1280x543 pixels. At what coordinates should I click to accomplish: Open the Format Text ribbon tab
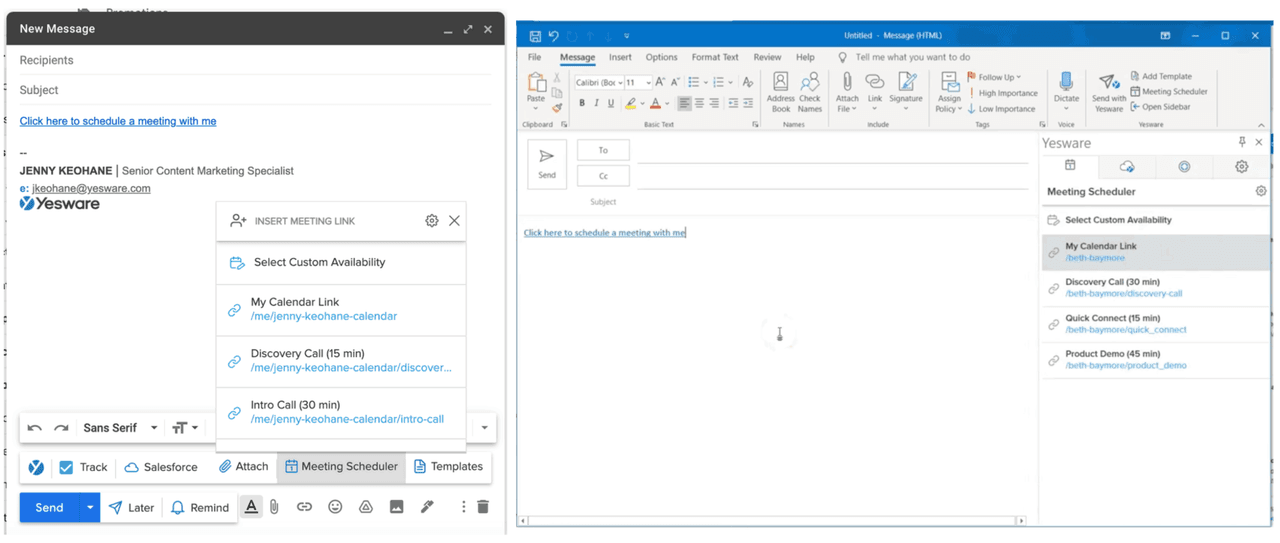tap(714, 57)
